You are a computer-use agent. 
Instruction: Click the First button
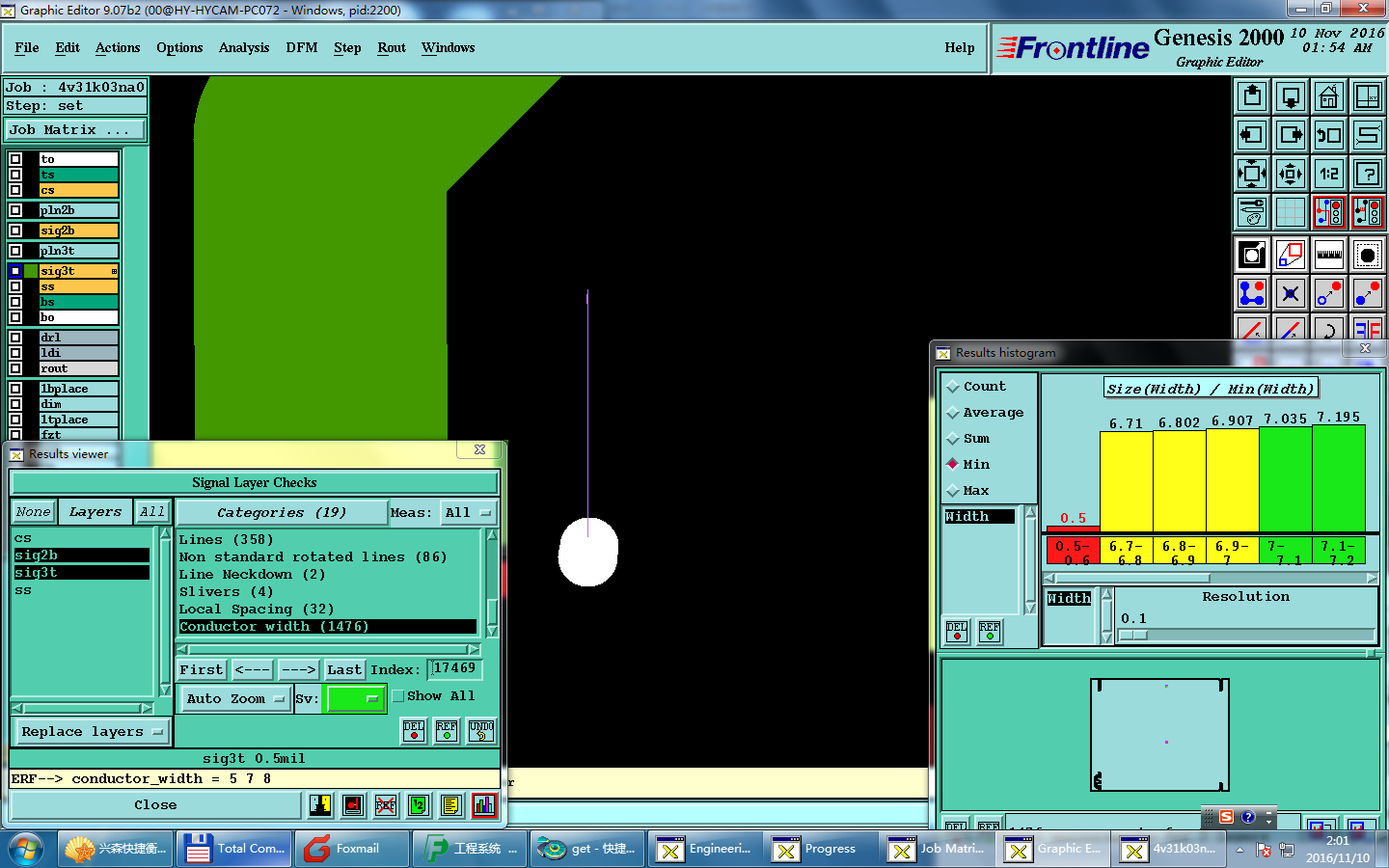(x=202, y=670)
